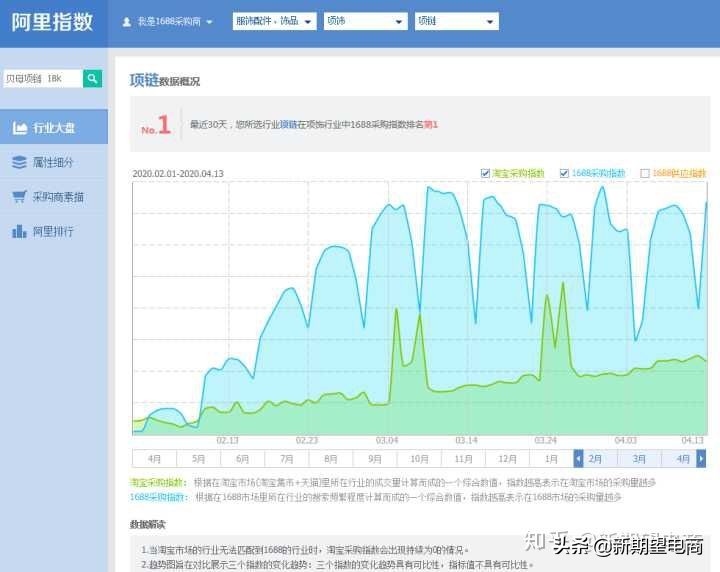Image resolution: width=720 pixels, height=572 pixels.
Task: Toggle the 1688采购指数 checkbox
Action: coord(564,173)
